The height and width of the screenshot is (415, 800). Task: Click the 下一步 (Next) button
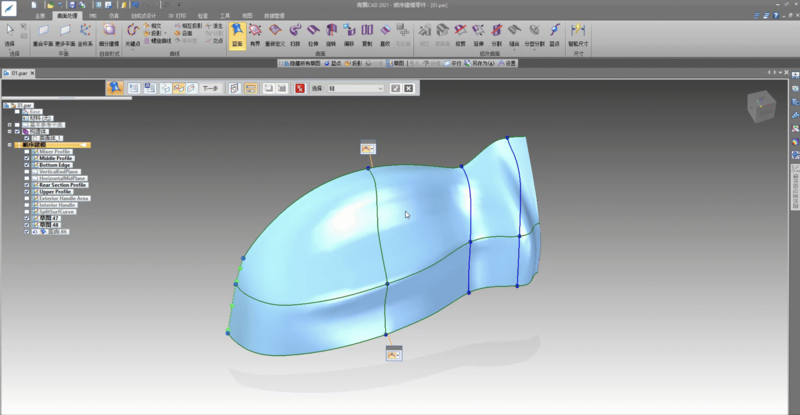pos(210,88)
